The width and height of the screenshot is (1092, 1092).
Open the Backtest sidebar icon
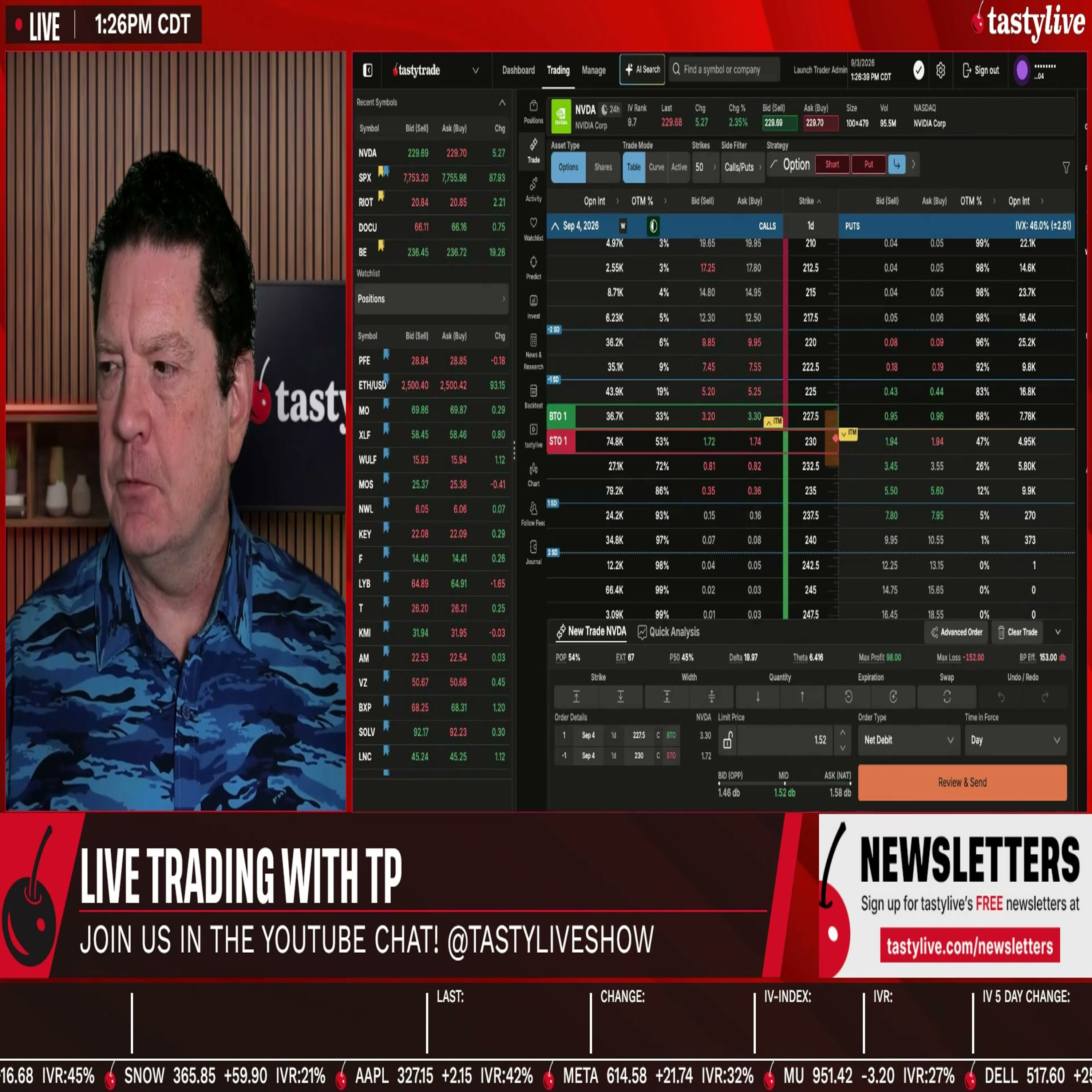tap(533, 396)
